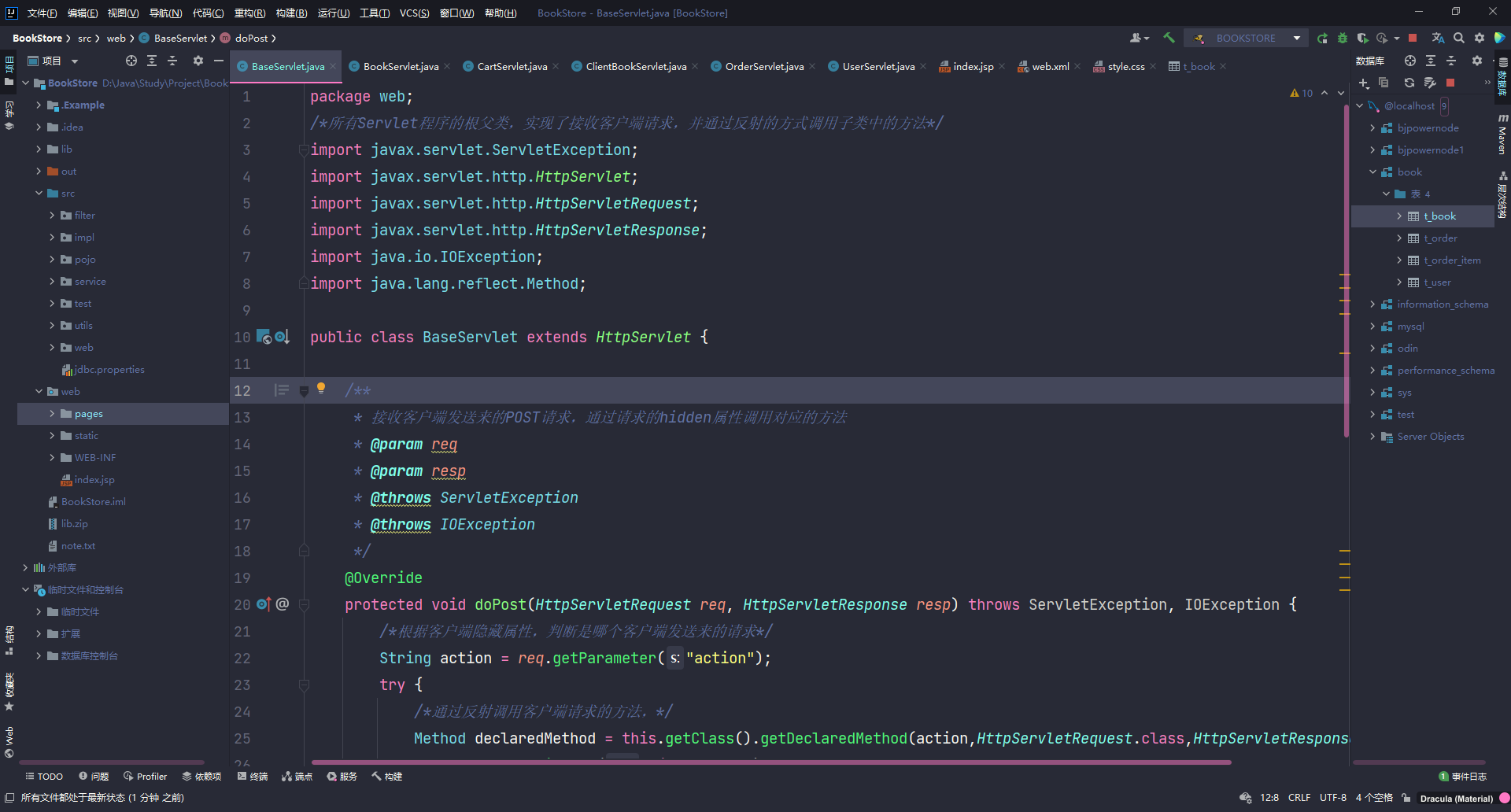Expand the filter folder
Screen dimensions: 1511x812
click(53, 215)
